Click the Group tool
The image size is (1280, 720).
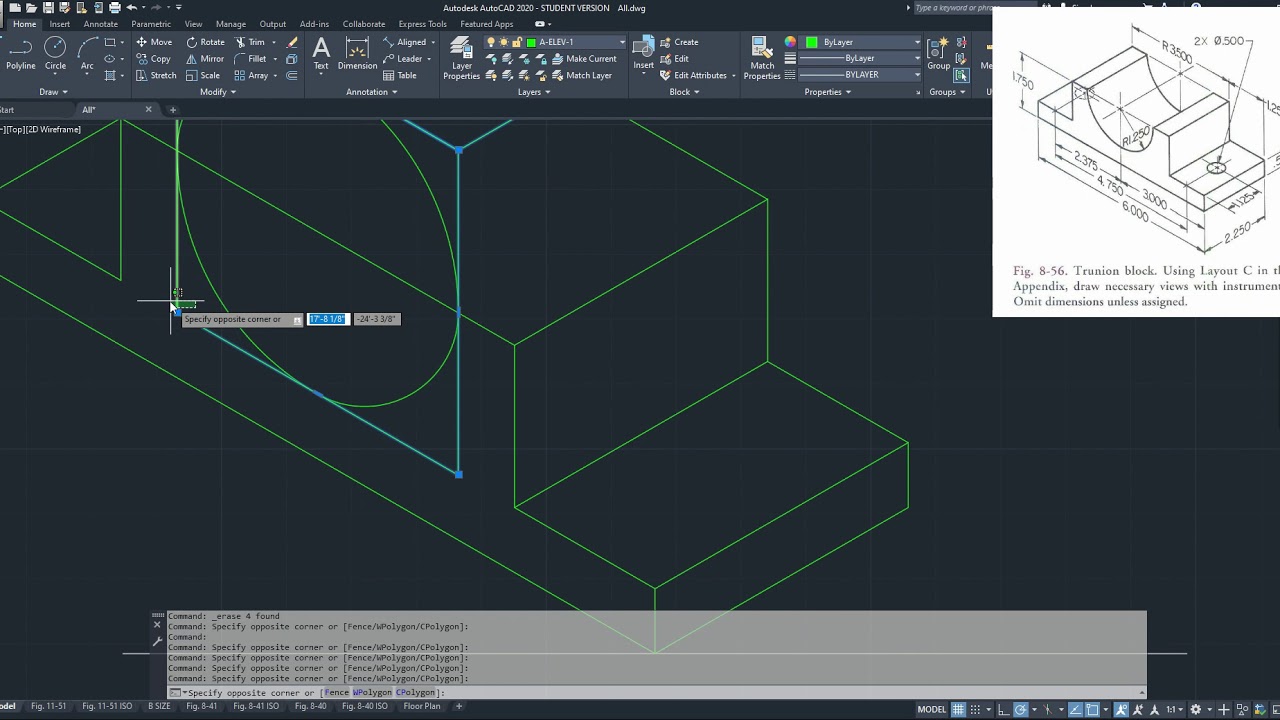pyautogui.click(x=938, y=54)
